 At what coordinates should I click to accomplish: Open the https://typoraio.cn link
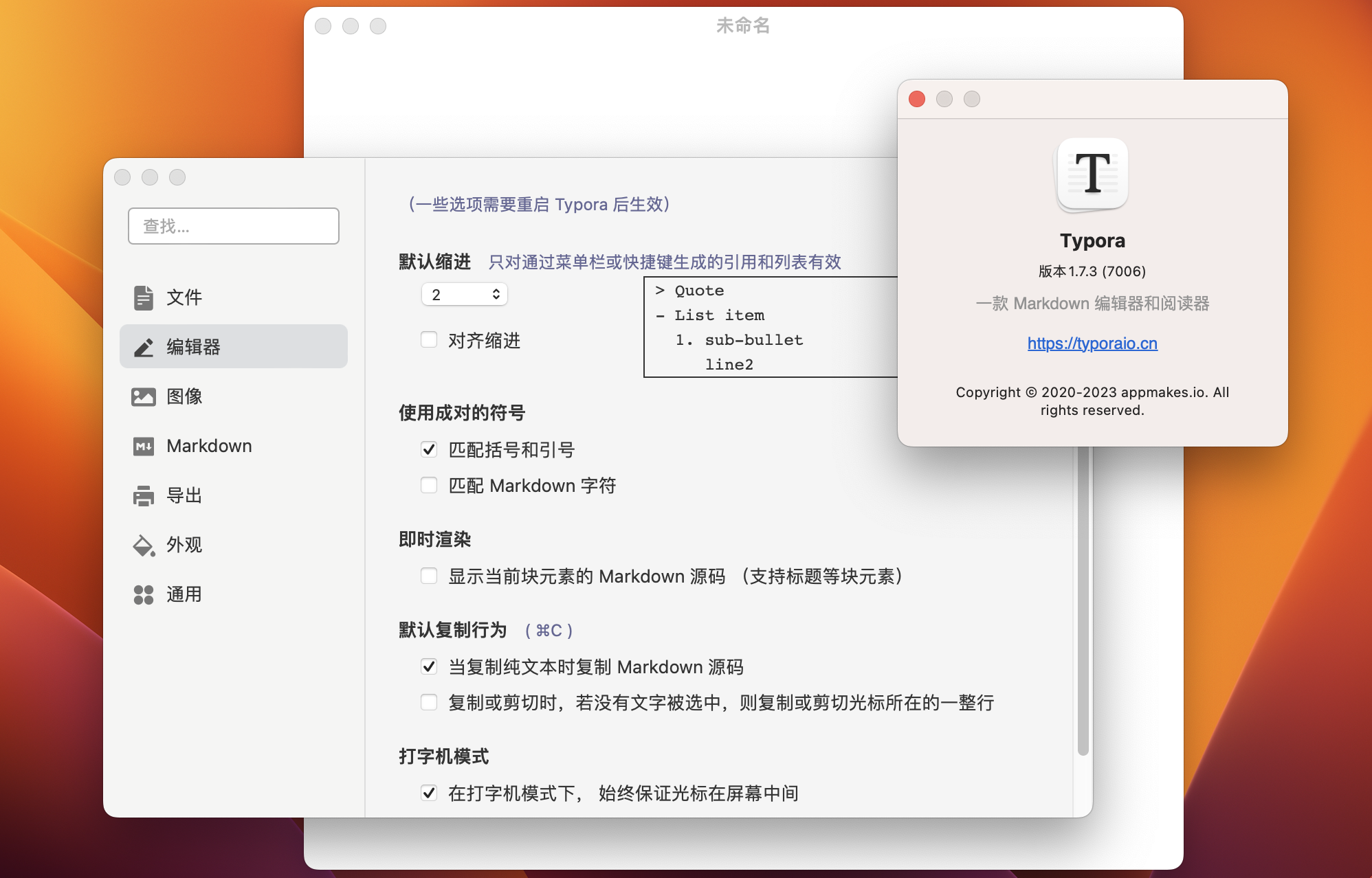(x=1092, y=343)
